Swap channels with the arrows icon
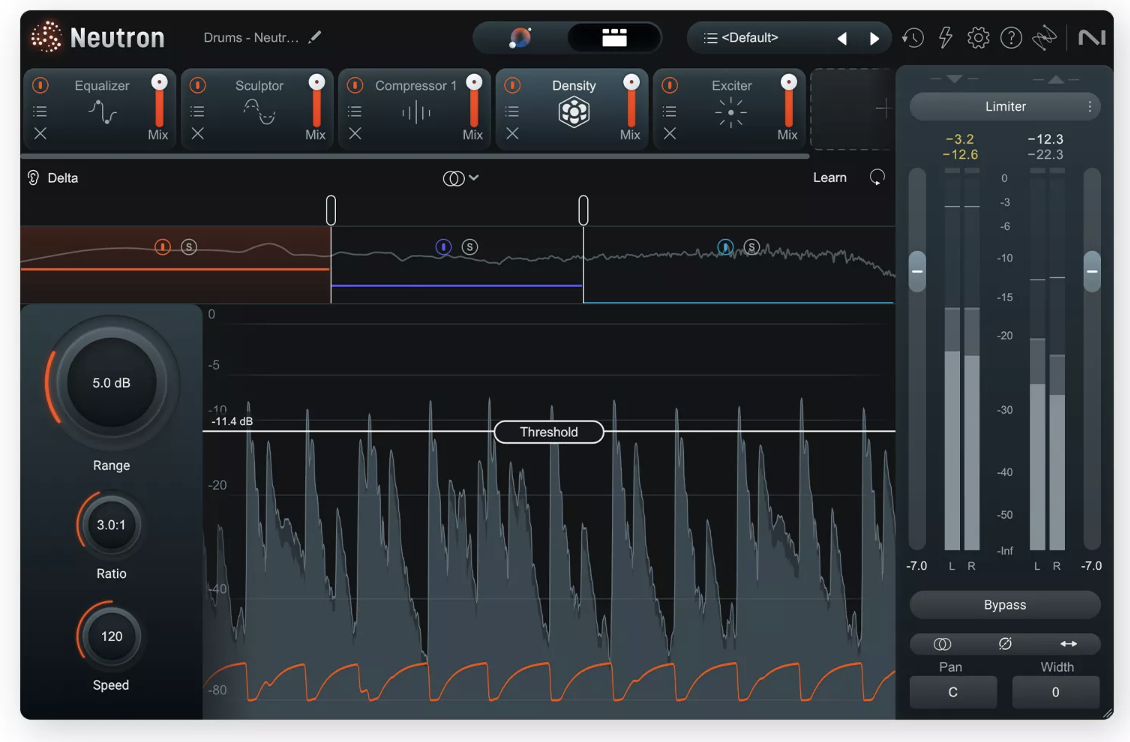Image resolution: width=1130 pixels, height=742 pixels. pos(1069,644)
